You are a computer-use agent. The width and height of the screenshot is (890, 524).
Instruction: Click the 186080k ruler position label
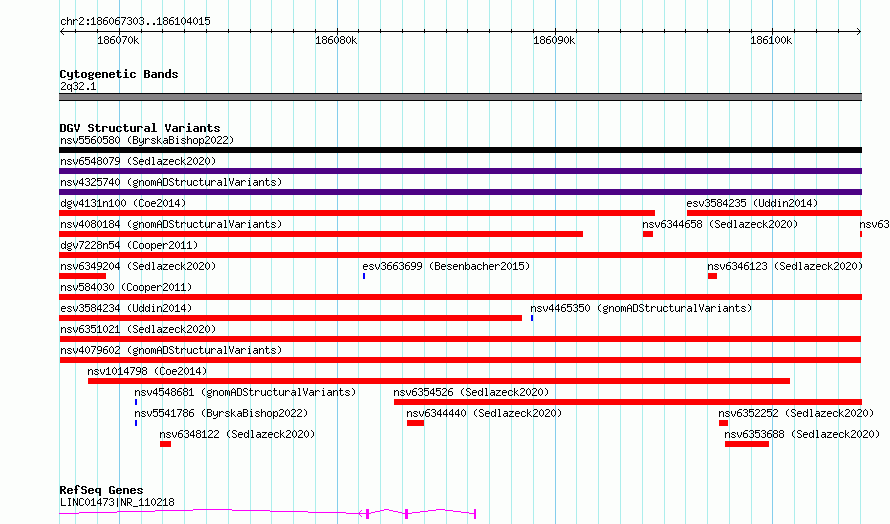point(336,40)
